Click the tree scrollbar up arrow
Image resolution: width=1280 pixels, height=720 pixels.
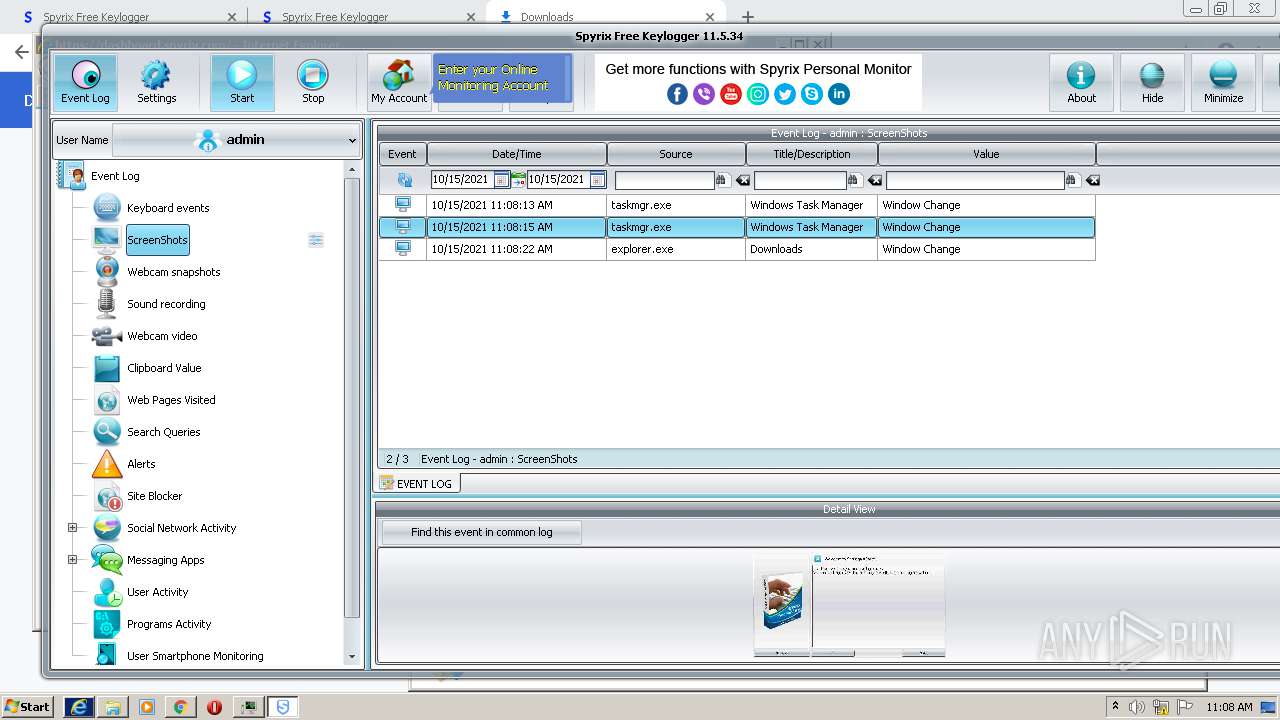click(351, 171)
